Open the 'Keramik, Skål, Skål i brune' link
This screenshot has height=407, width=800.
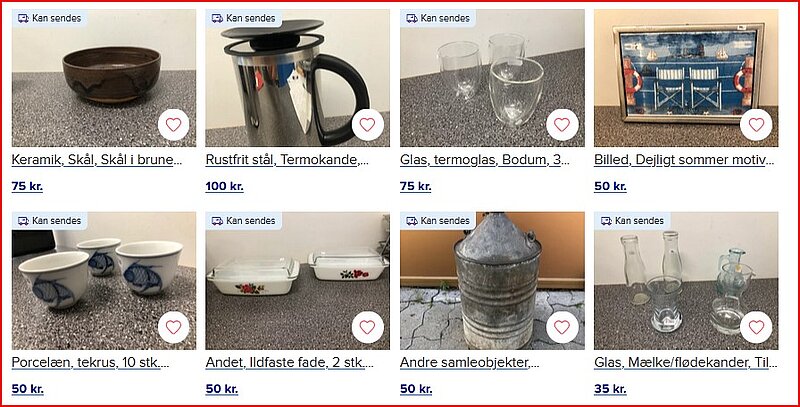point(97,160)
